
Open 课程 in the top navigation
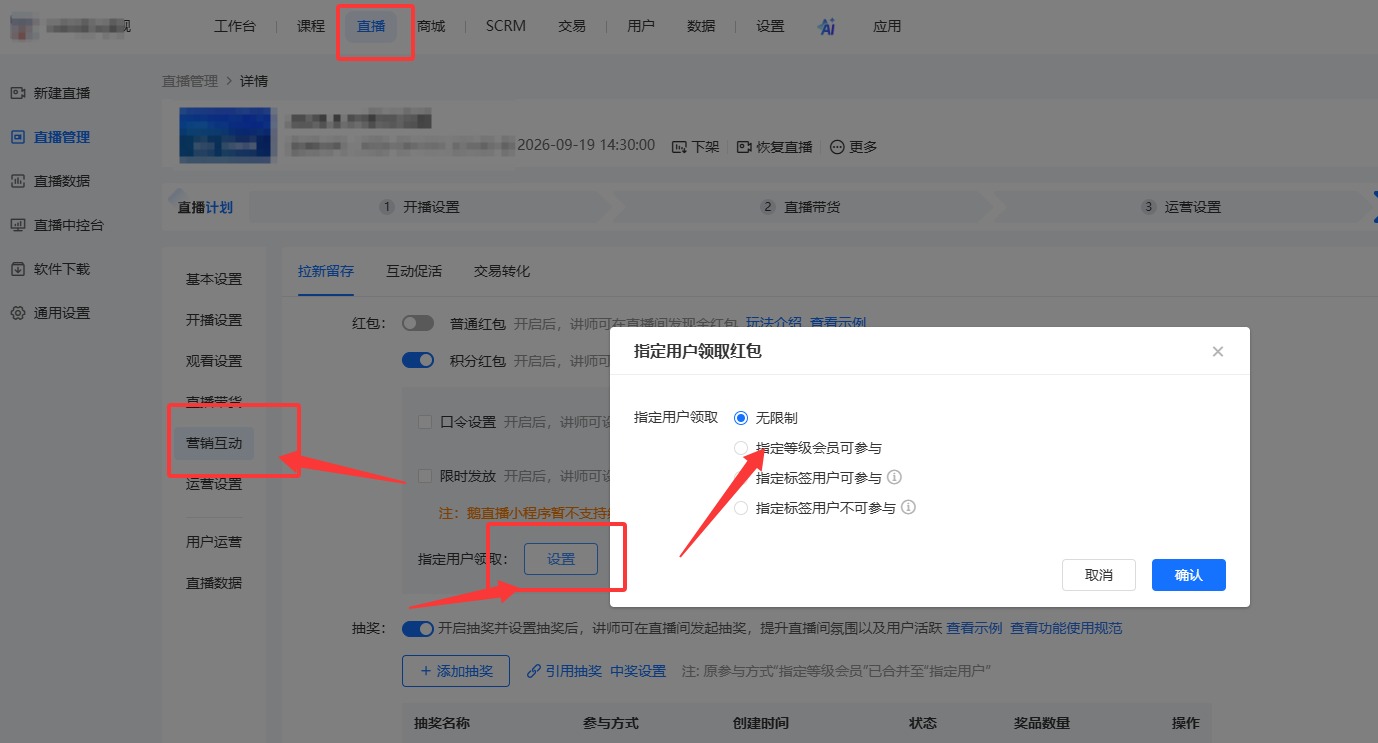[311, 27]
